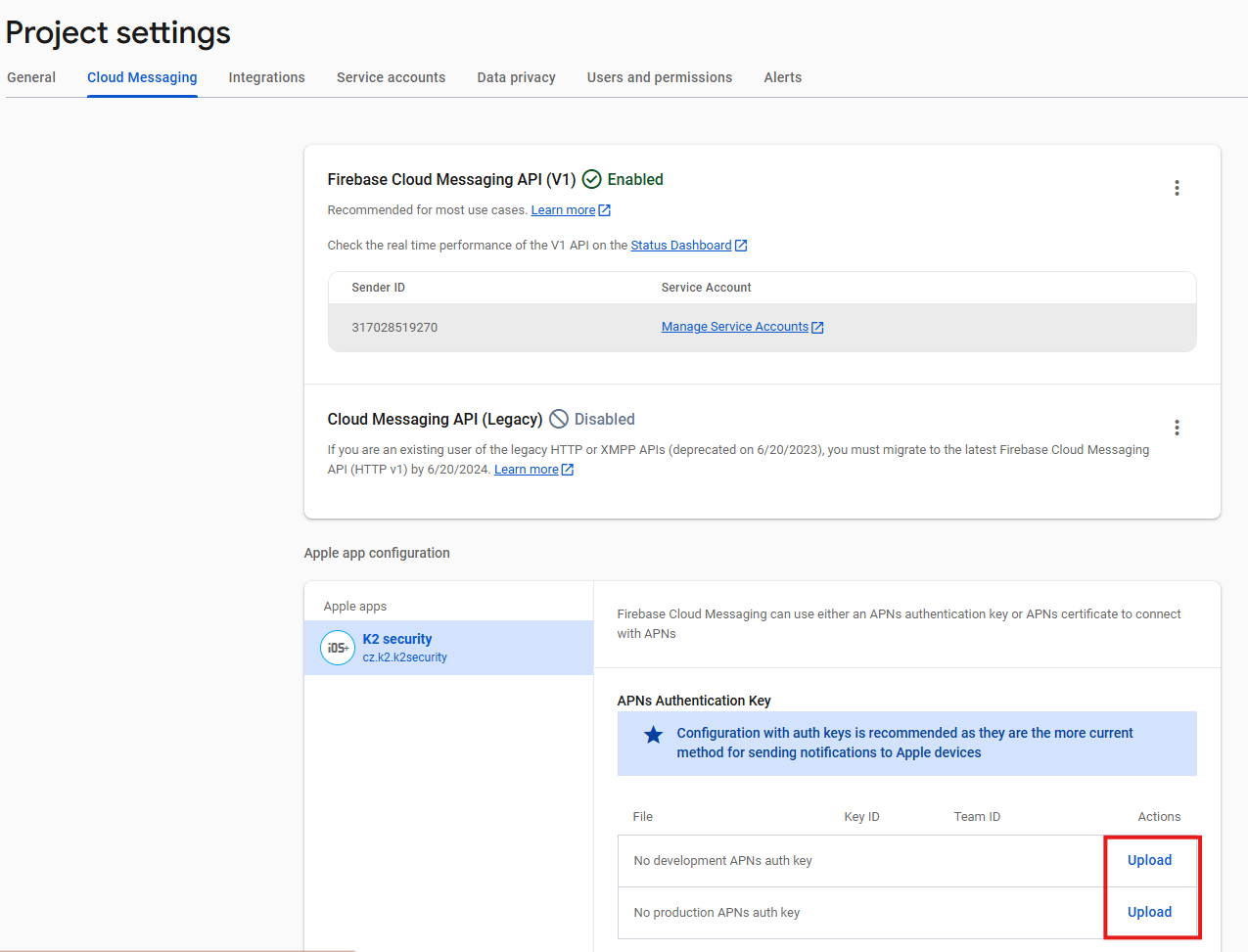Click the external link icon beside Status Dashboard
1248x952 pixels.
741,246
